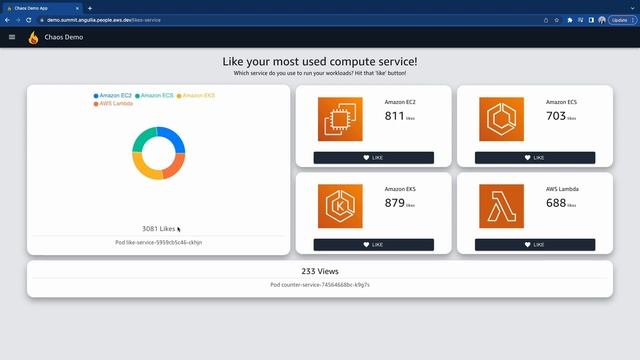The width and height of the screenshot is (640, 360).
Task: Click the 'Which service do you use' subtitle
Action: point(320,73)
